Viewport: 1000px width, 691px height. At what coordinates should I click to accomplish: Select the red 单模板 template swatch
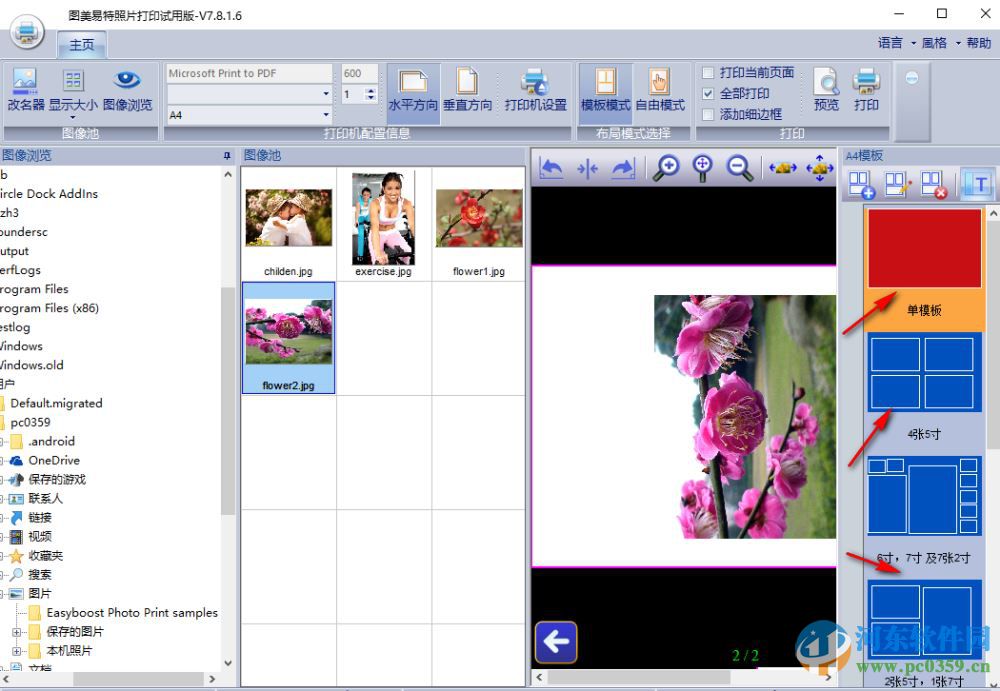[924, 249]
